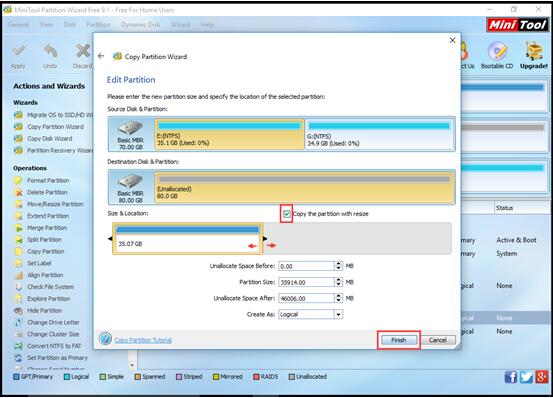Click the Apply checkmark icon in toolbar
The height and width of the screenshot is (398, 553).
point(18,51)
